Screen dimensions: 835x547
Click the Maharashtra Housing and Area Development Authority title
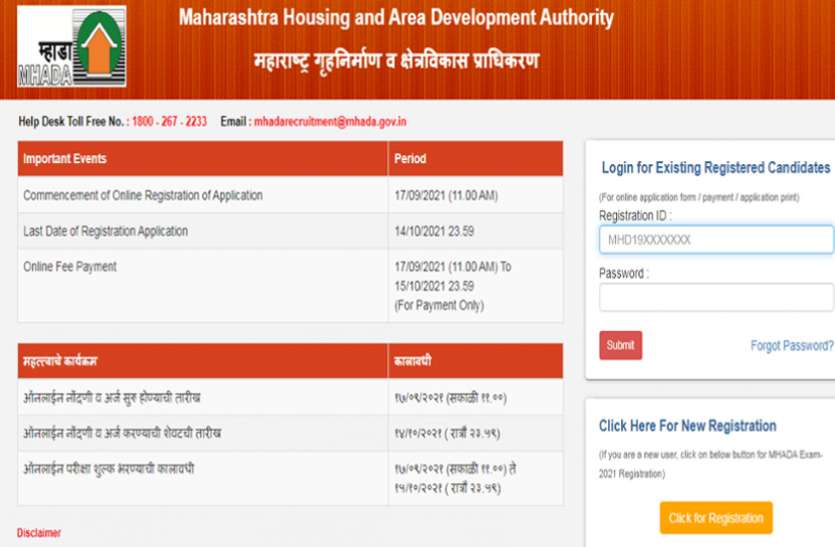click(395, 18)
